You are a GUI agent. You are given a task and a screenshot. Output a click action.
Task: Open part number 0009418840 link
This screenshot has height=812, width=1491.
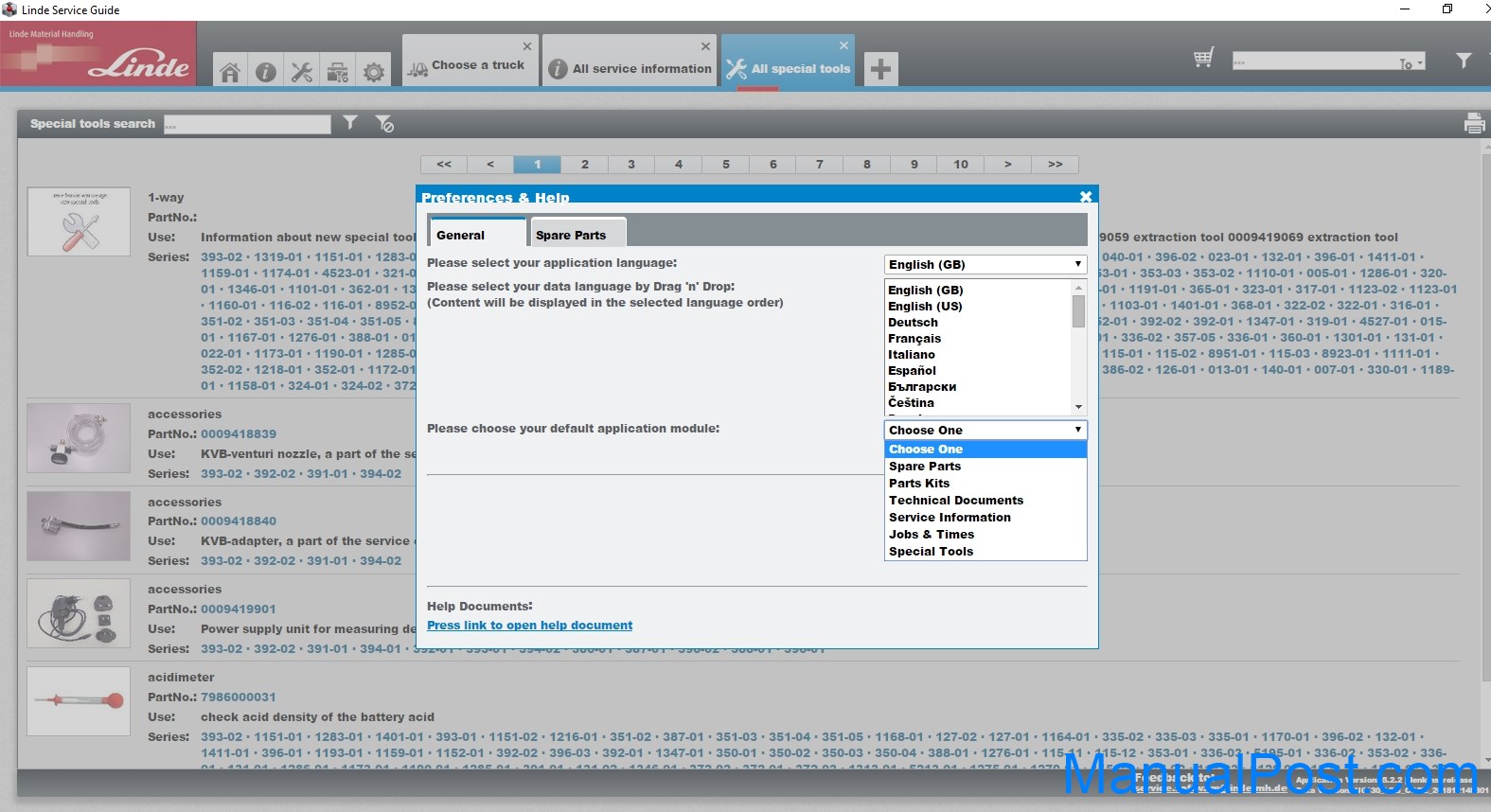239,521
